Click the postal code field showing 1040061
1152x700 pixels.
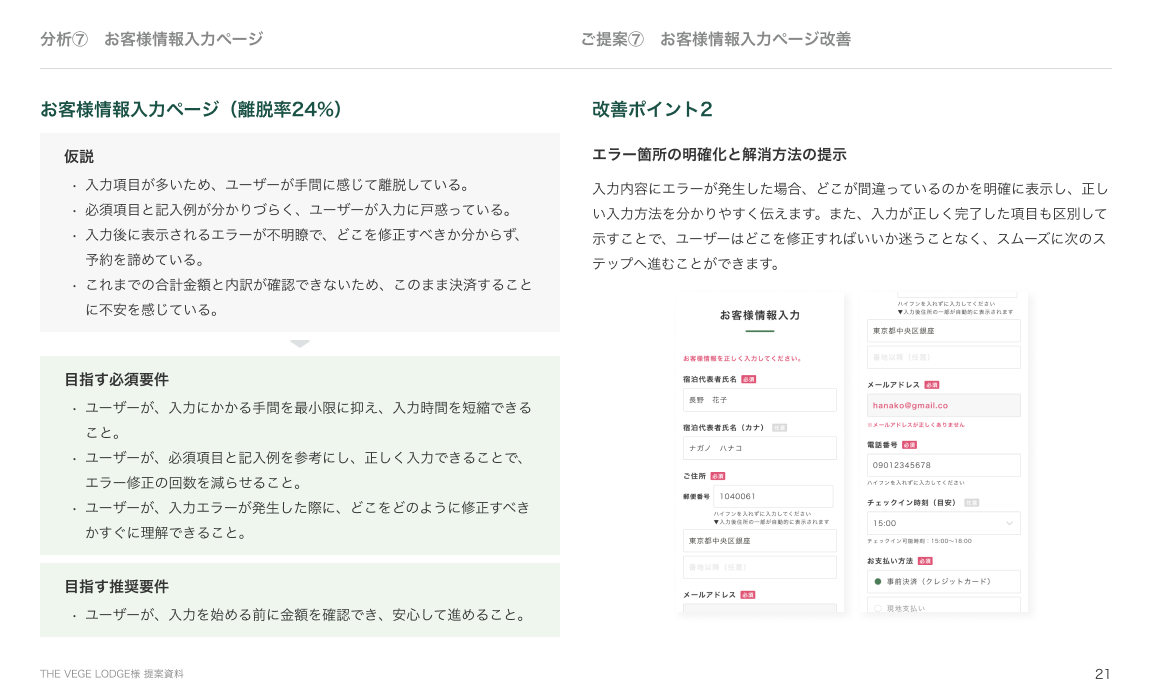tap(773, 496)
